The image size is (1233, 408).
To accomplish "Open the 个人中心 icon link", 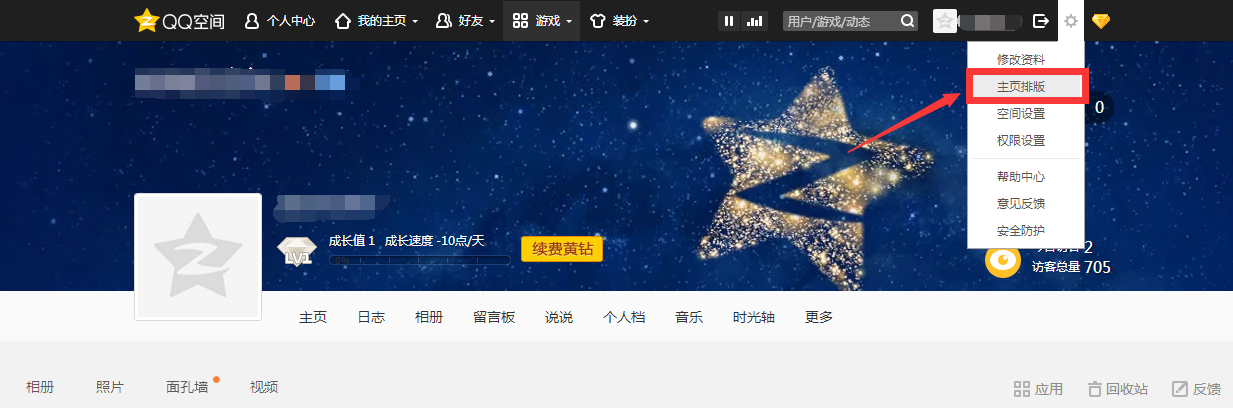I will pos(278,20).
